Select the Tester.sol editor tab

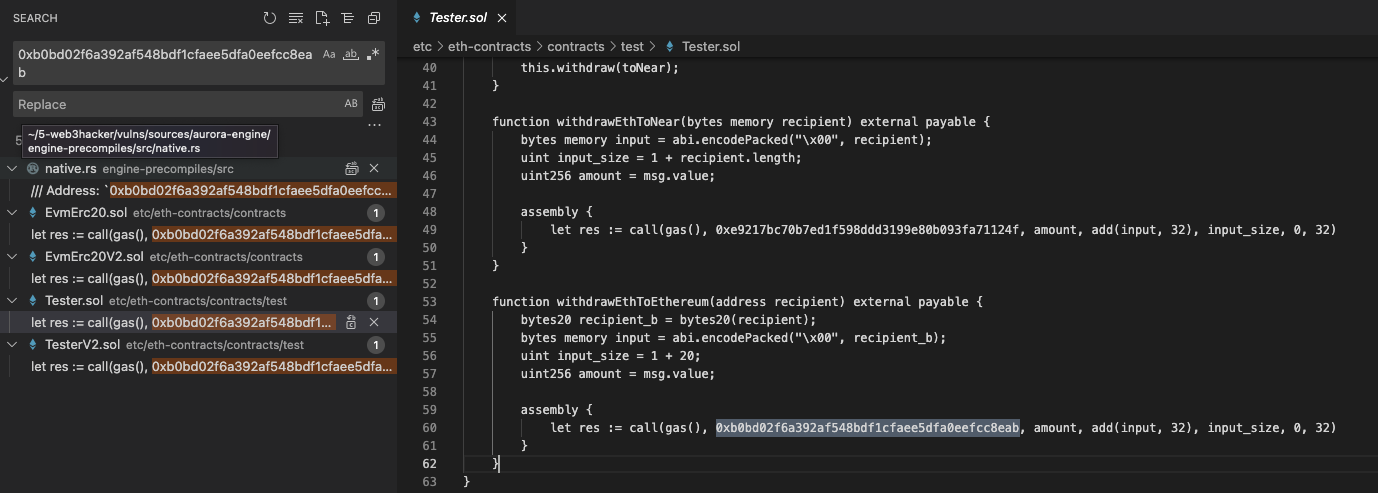(456, 18)
